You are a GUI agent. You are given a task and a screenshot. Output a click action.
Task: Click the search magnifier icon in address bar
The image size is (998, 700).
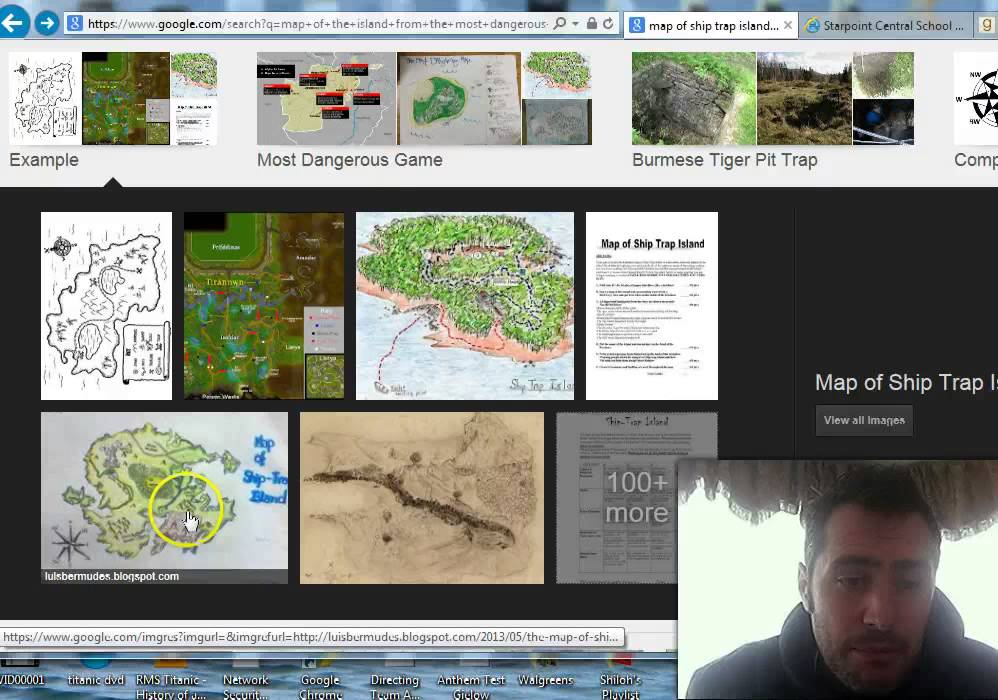pos(559,24)
